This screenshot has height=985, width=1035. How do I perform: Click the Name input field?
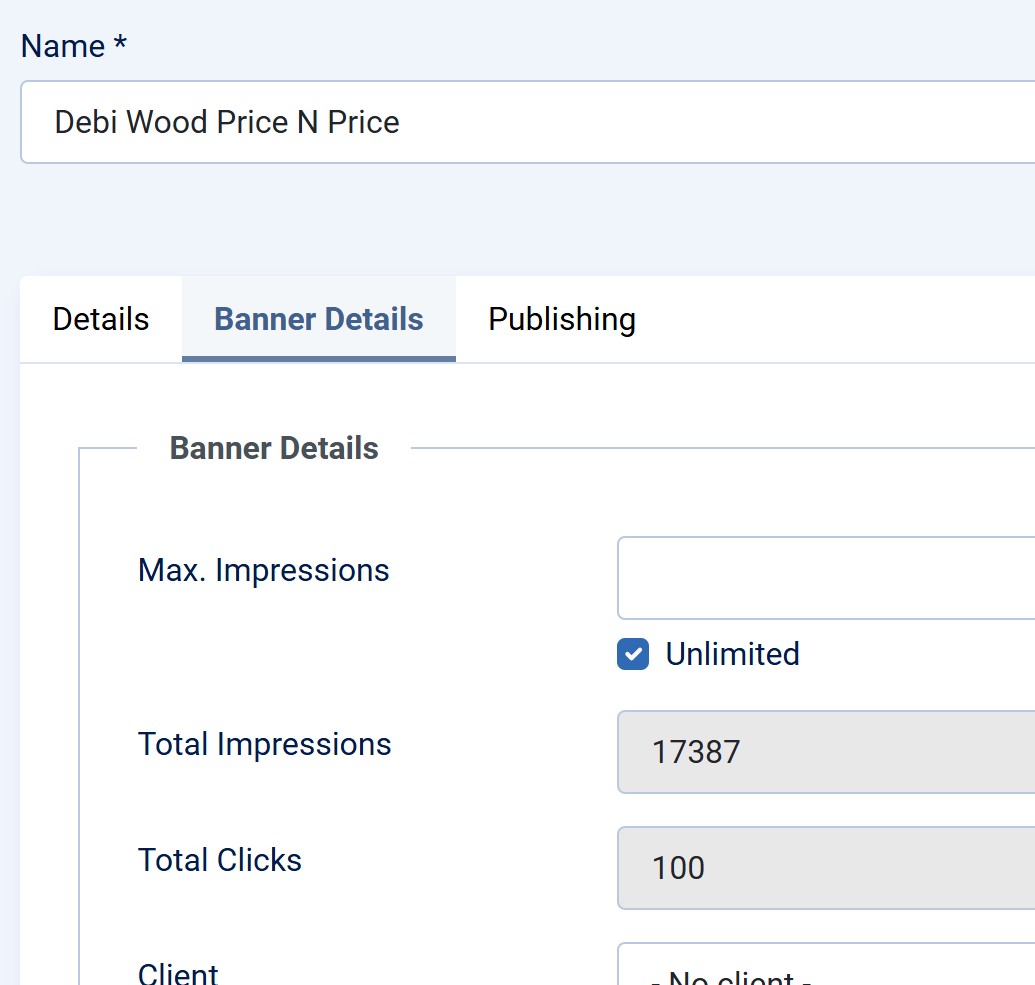600,122
